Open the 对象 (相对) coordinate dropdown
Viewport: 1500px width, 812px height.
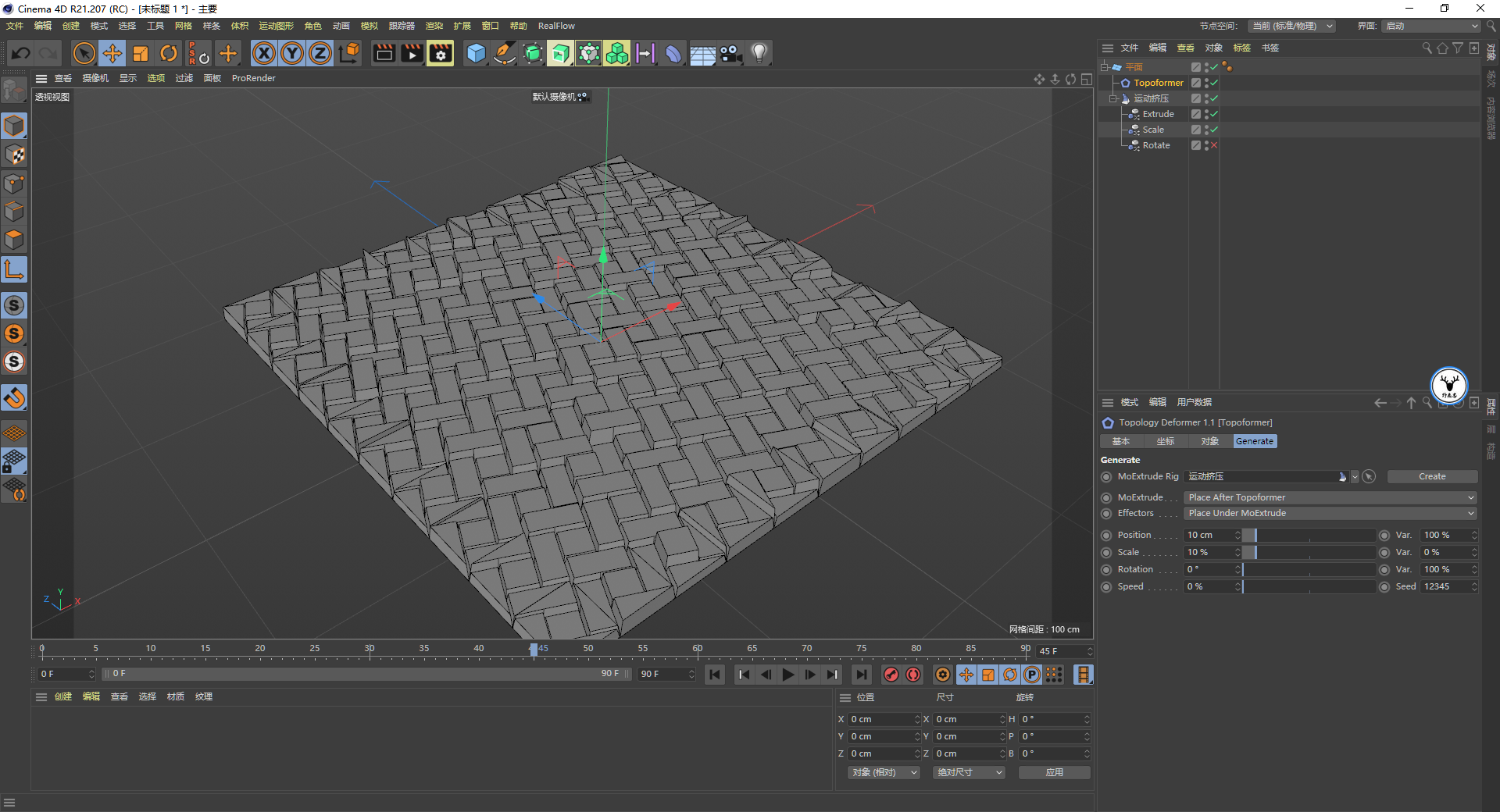coord(884,772)
